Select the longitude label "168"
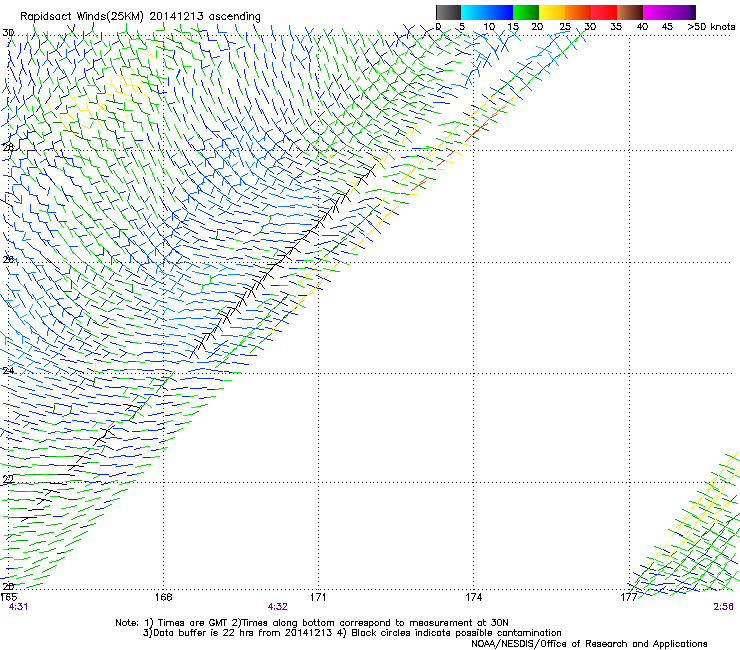Image resolution: width=740 pixels, height=650 pixels. pos(164,597)
